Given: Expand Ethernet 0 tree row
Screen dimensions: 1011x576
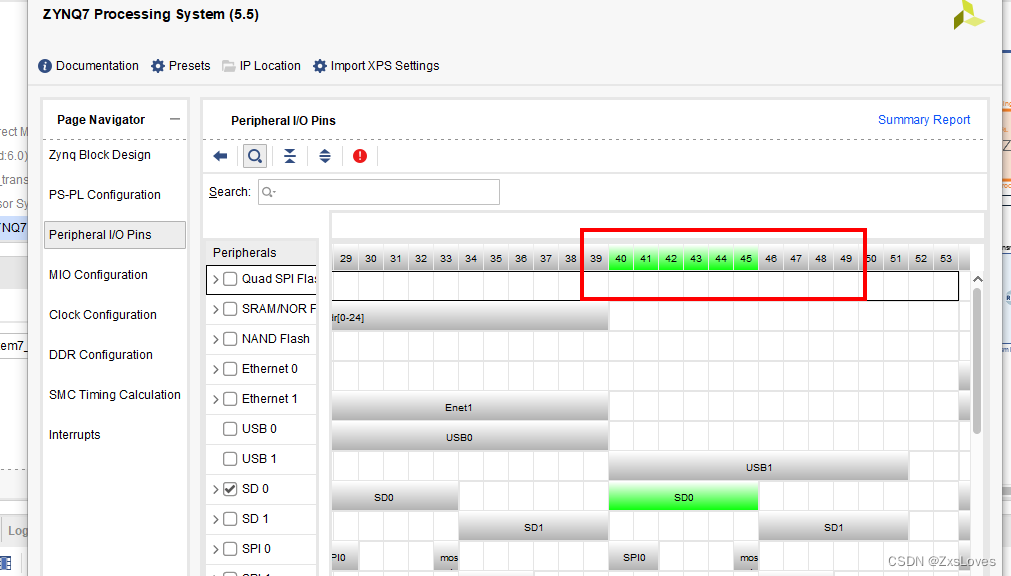Looking at the screenshot, I should [x=215, y=370].
